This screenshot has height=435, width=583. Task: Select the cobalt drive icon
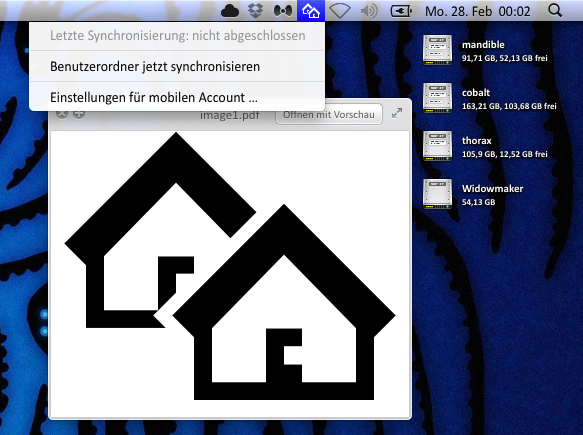(x=437, y=98)
